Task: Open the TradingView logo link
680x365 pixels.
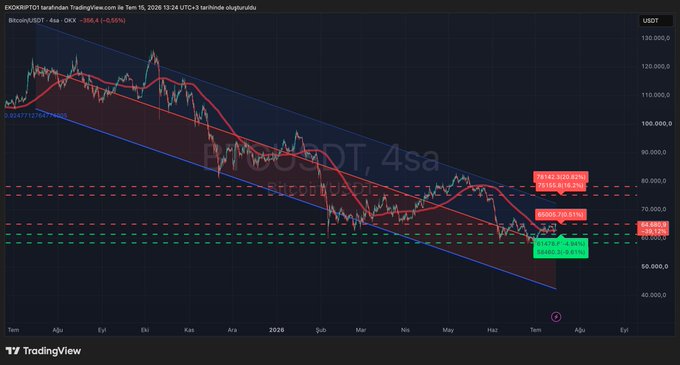Action: pyautogui.click(x=43, y=351)
